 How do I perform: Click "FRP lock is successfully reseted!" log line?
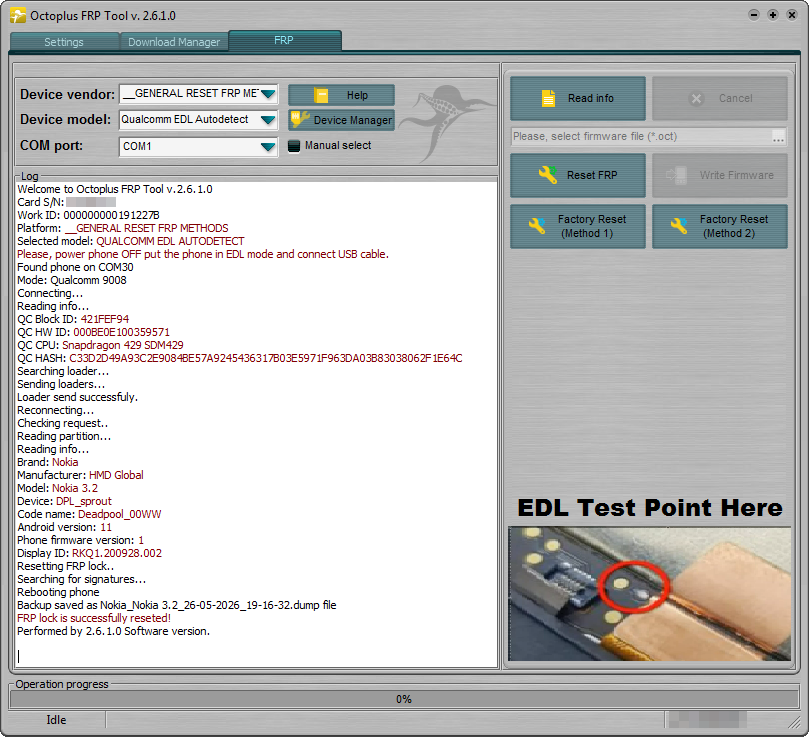point(94,618)
